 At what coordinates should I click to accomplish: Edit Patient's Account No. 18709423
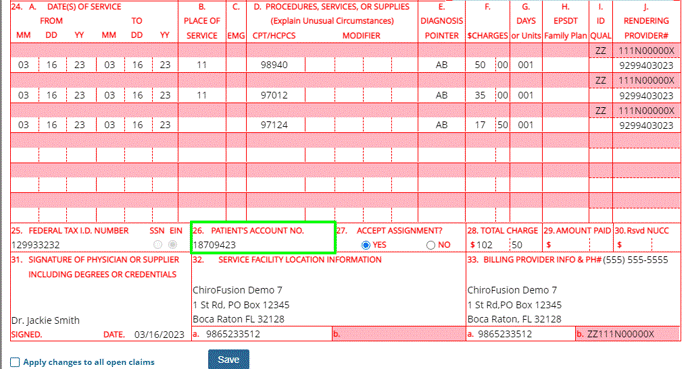(263, 245)
